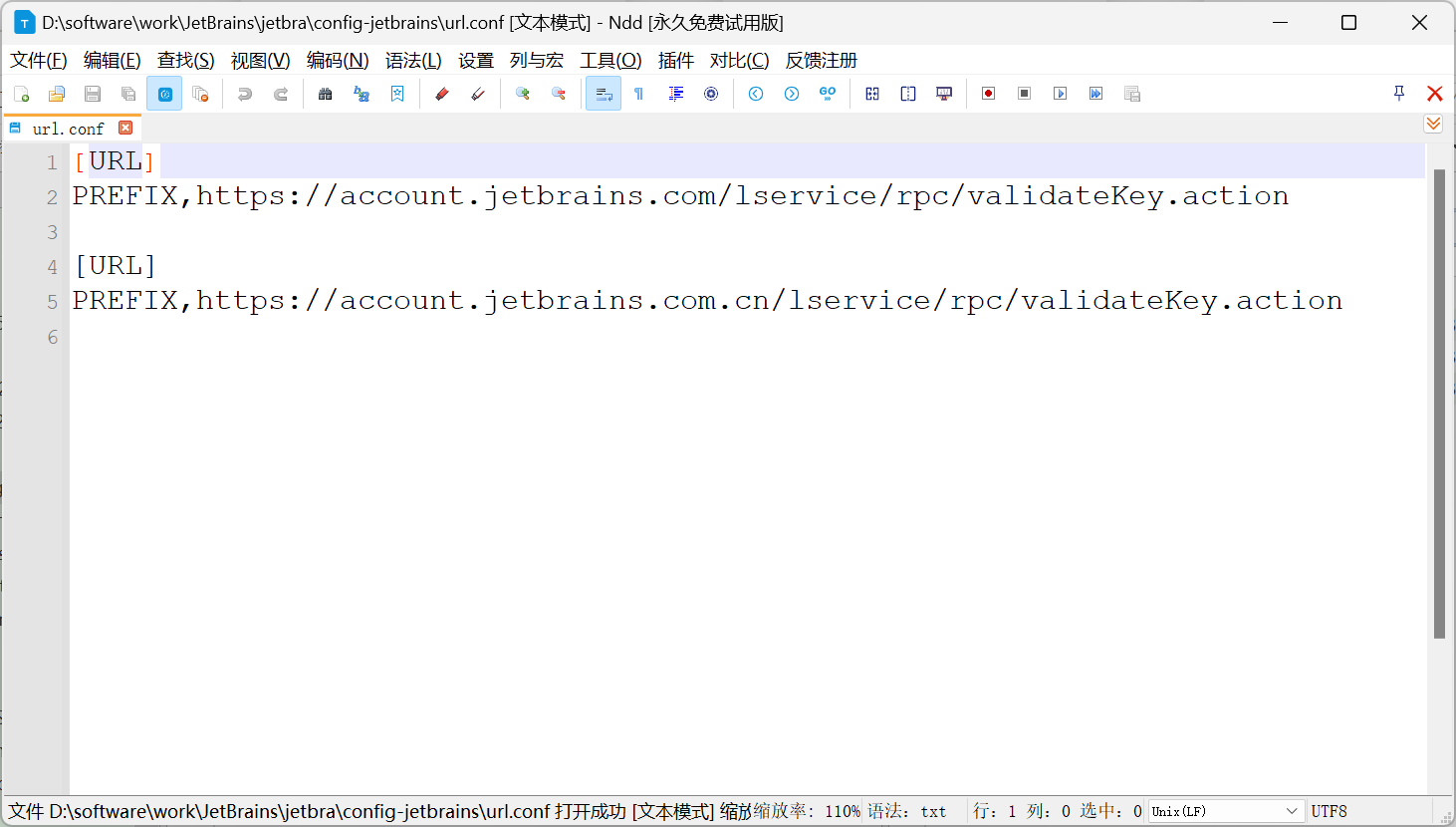The image size is (1456, 827).
Task: Zoom in with the magnifier plus icon
Action: point(523,94)
